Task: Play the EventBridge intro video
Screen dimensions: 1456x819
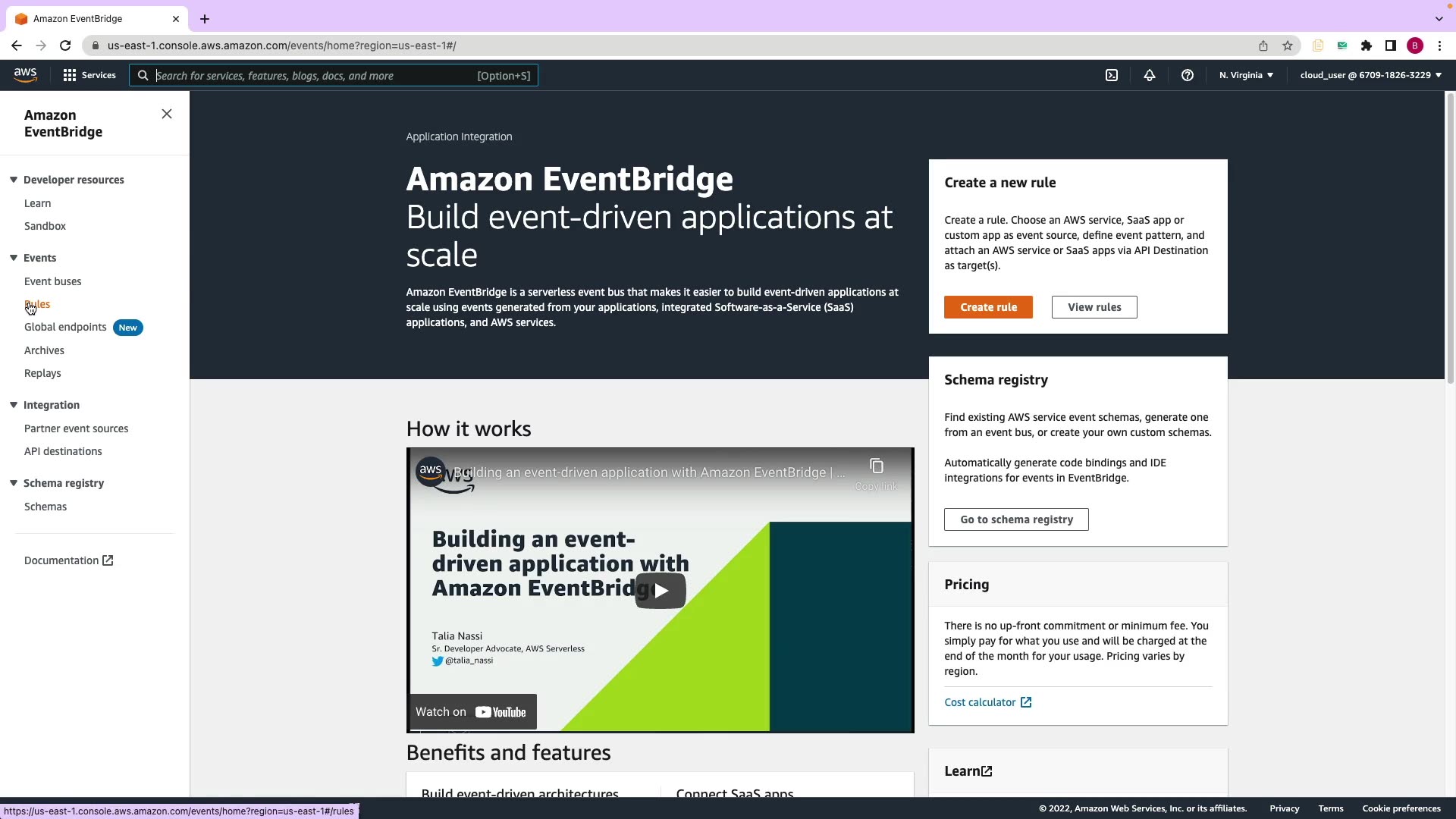Action: [661, 591]
